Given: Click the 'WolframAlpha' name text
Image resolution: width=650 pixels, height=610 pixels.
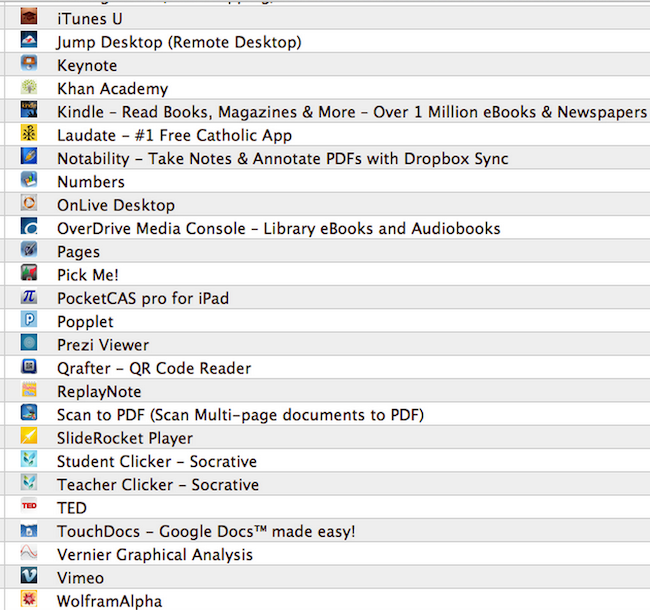Looking at the screenshot, I should [109, 601].
